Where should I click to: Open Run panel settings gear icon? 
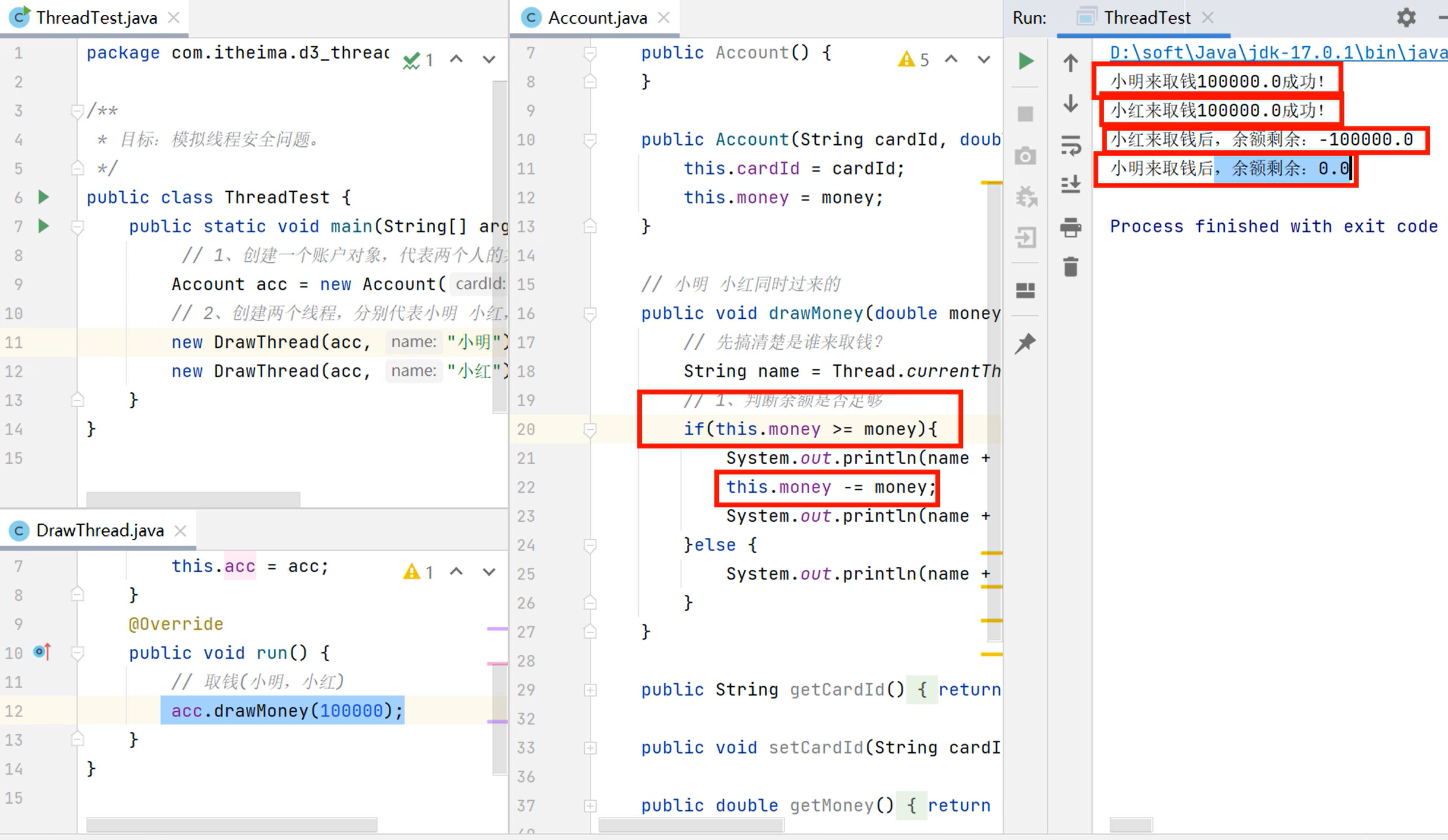click(x=1406, y=18)
